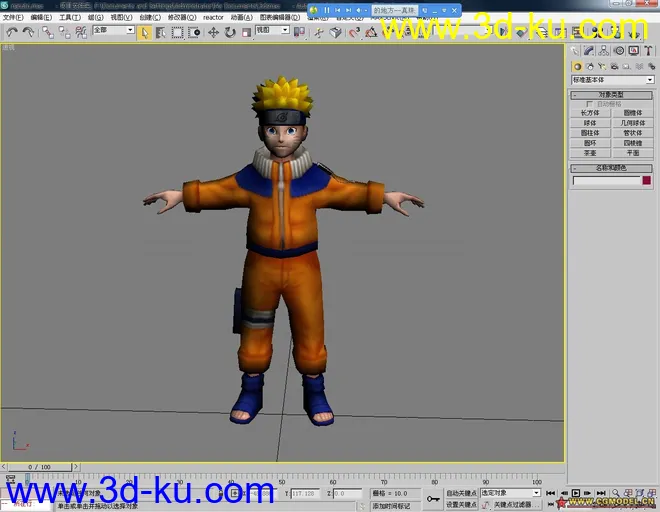
Task: Click the Bind to Space Warp icon
Action: click(x=80, y=32)
